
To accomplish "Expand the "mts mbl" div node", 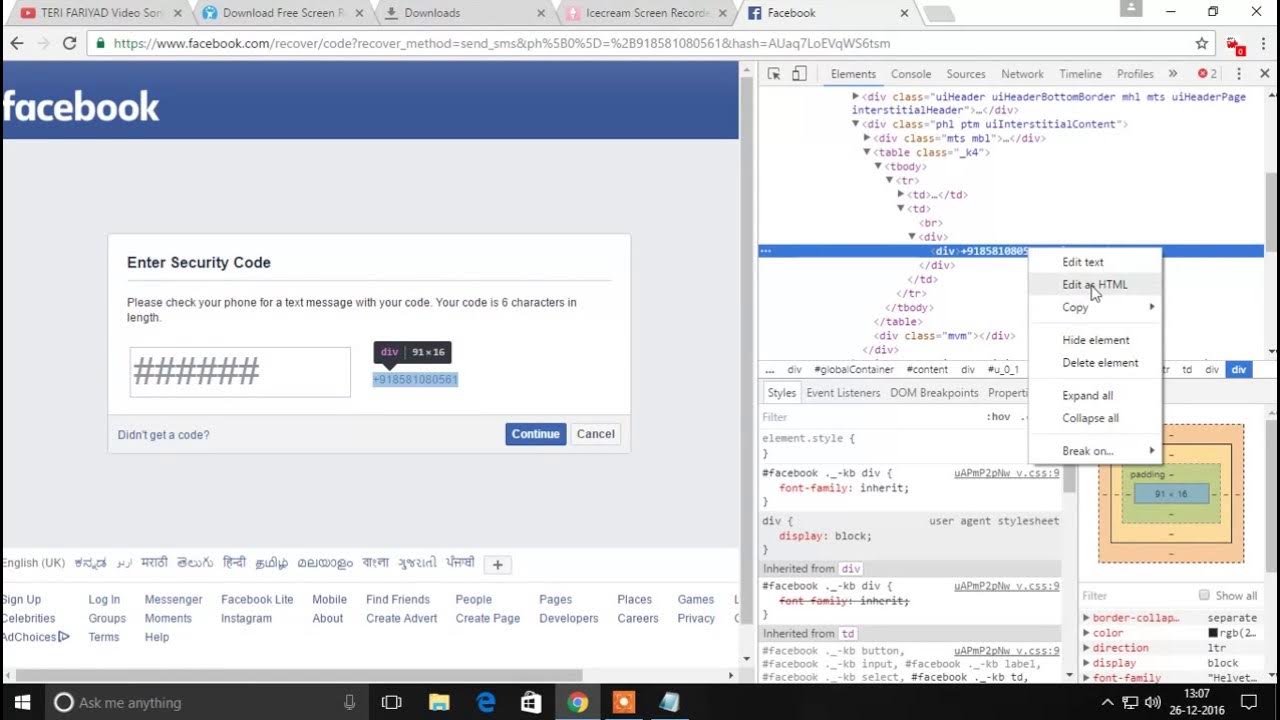I will [868, 138].
